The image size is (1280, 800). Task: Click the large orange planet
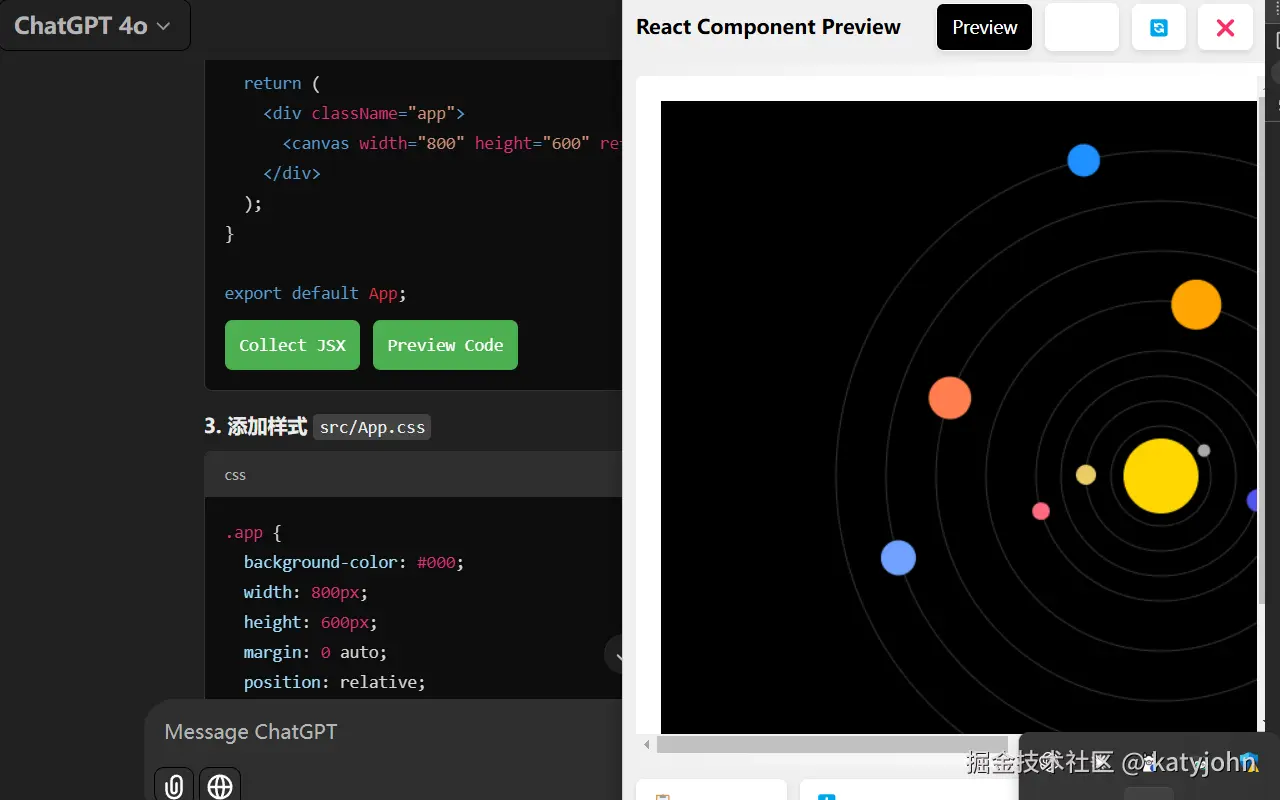coord(1196,304)
